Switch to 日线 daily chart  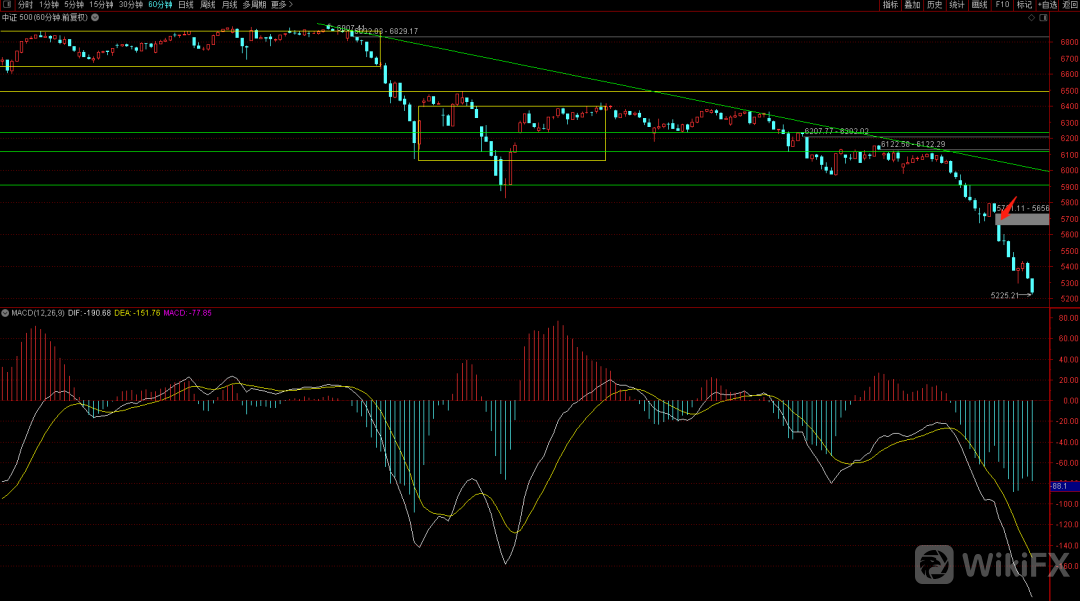(186, 5)
